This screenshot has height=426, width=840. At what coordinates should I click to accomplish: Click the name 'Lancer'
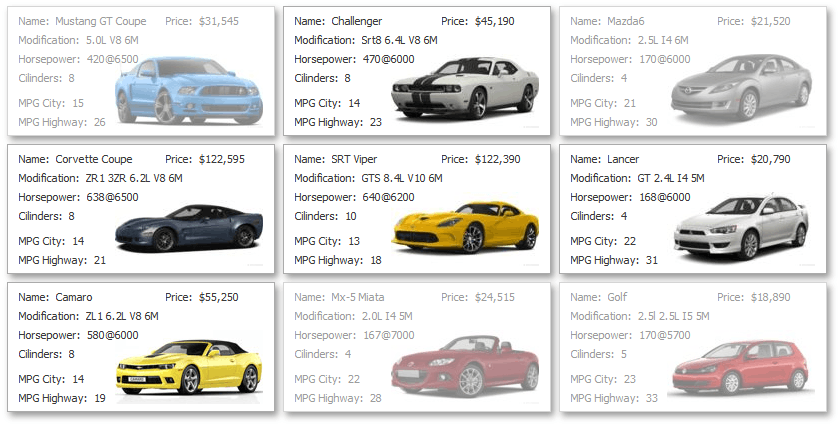pos(623,159)
